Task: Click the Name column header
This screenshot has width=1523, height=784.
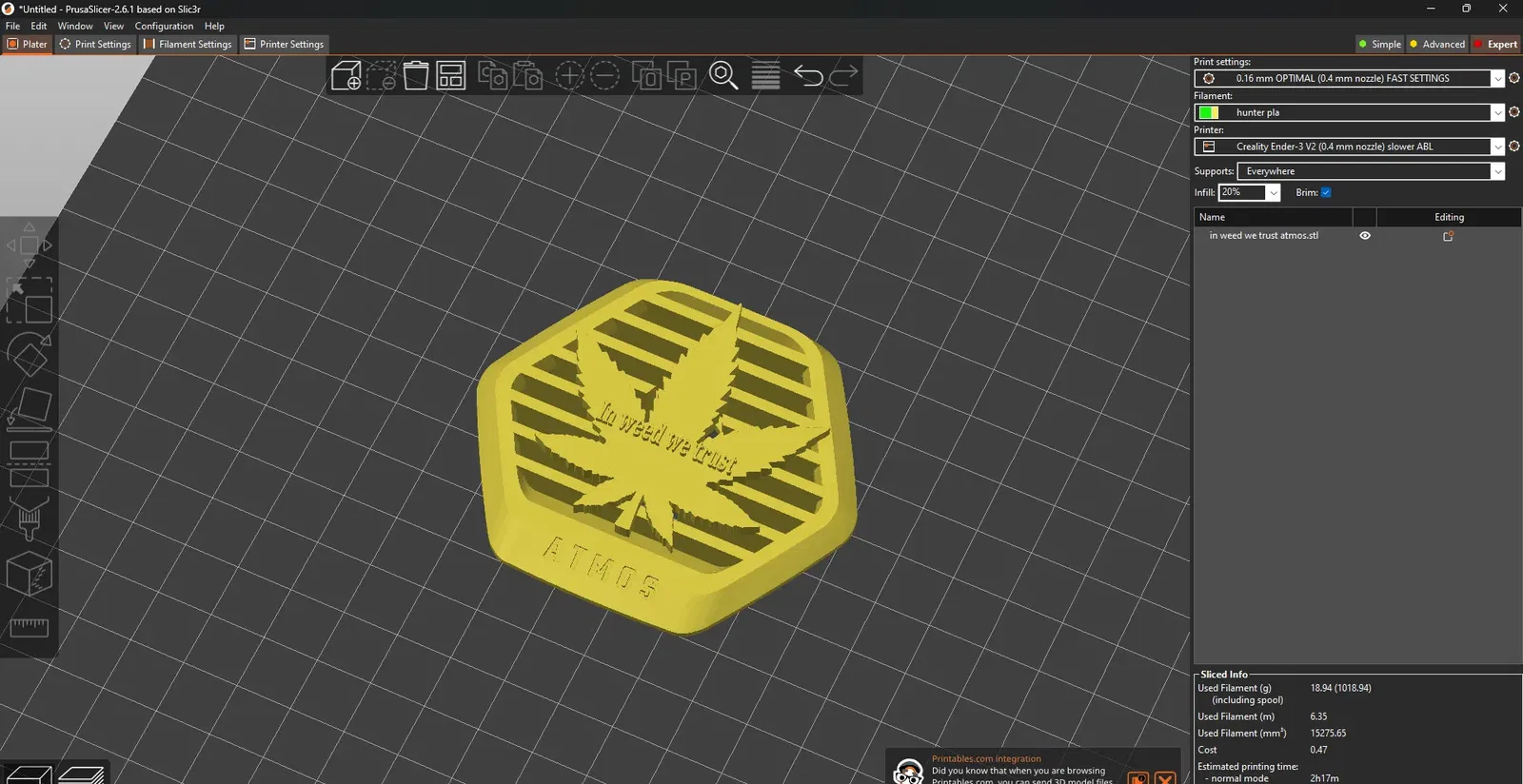Action: (1273, 217)
